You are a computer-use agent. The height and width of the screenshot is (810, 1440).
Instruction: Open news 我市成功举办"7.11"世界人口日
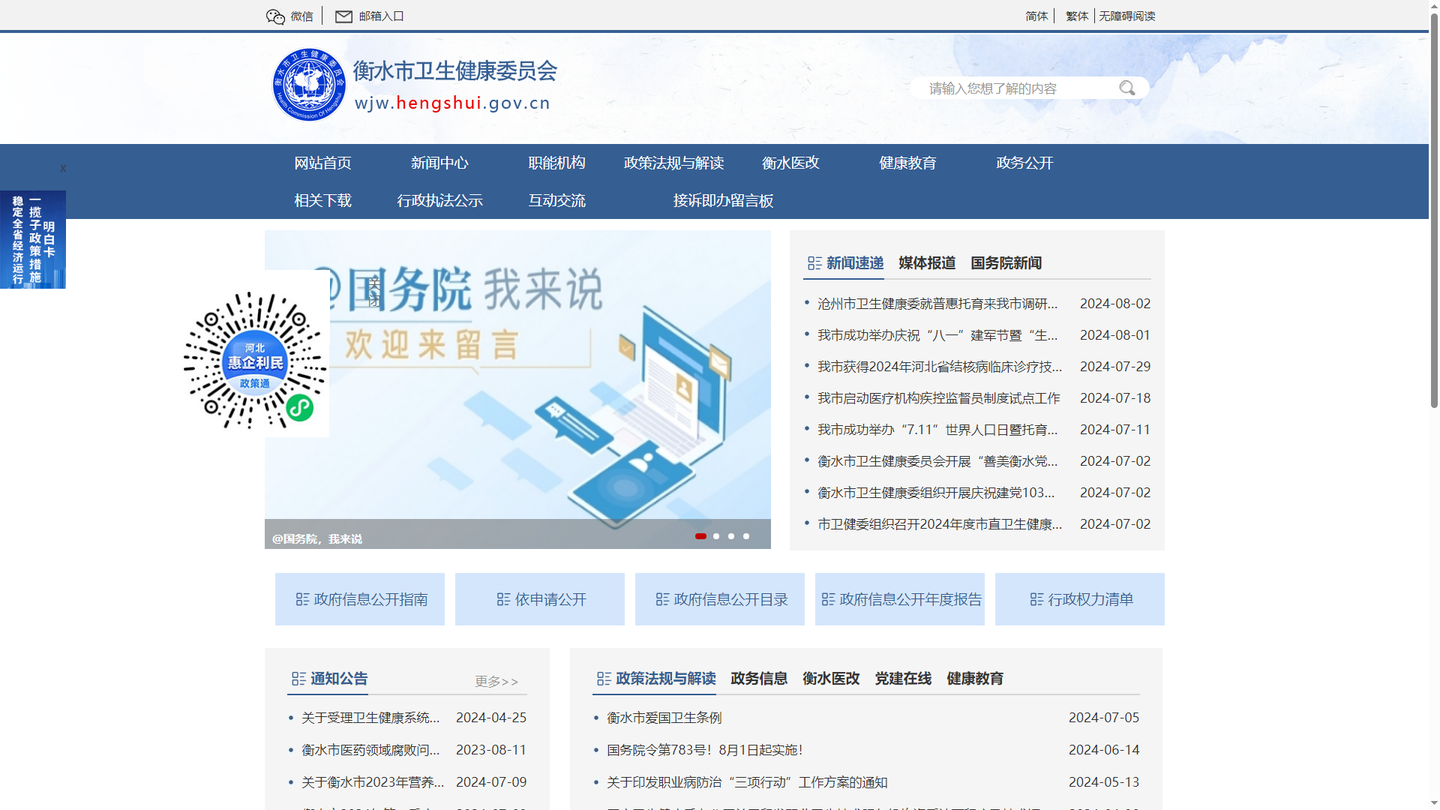point(937,429)
